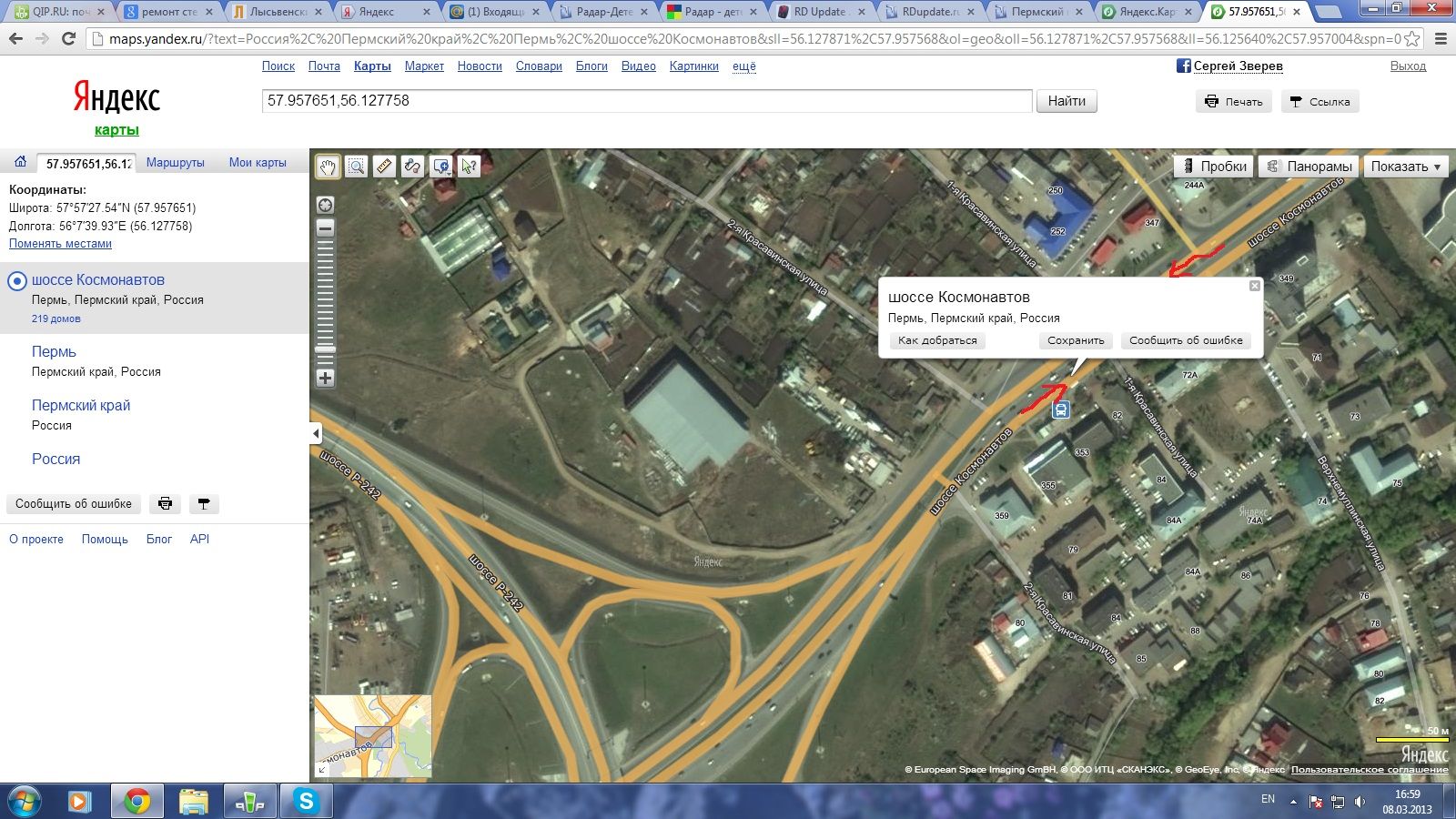The image size is (1456, 819).
Task: Reload the page with refresh icon
Action: pos(68,39)
